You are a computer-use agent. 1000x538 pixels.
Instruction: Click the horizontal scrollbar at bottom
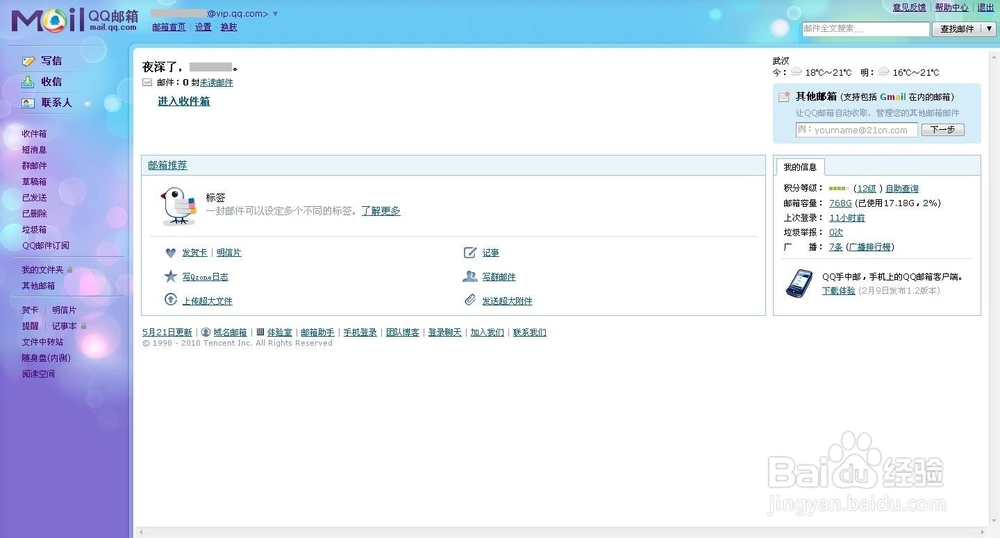(x=561, y=532)
